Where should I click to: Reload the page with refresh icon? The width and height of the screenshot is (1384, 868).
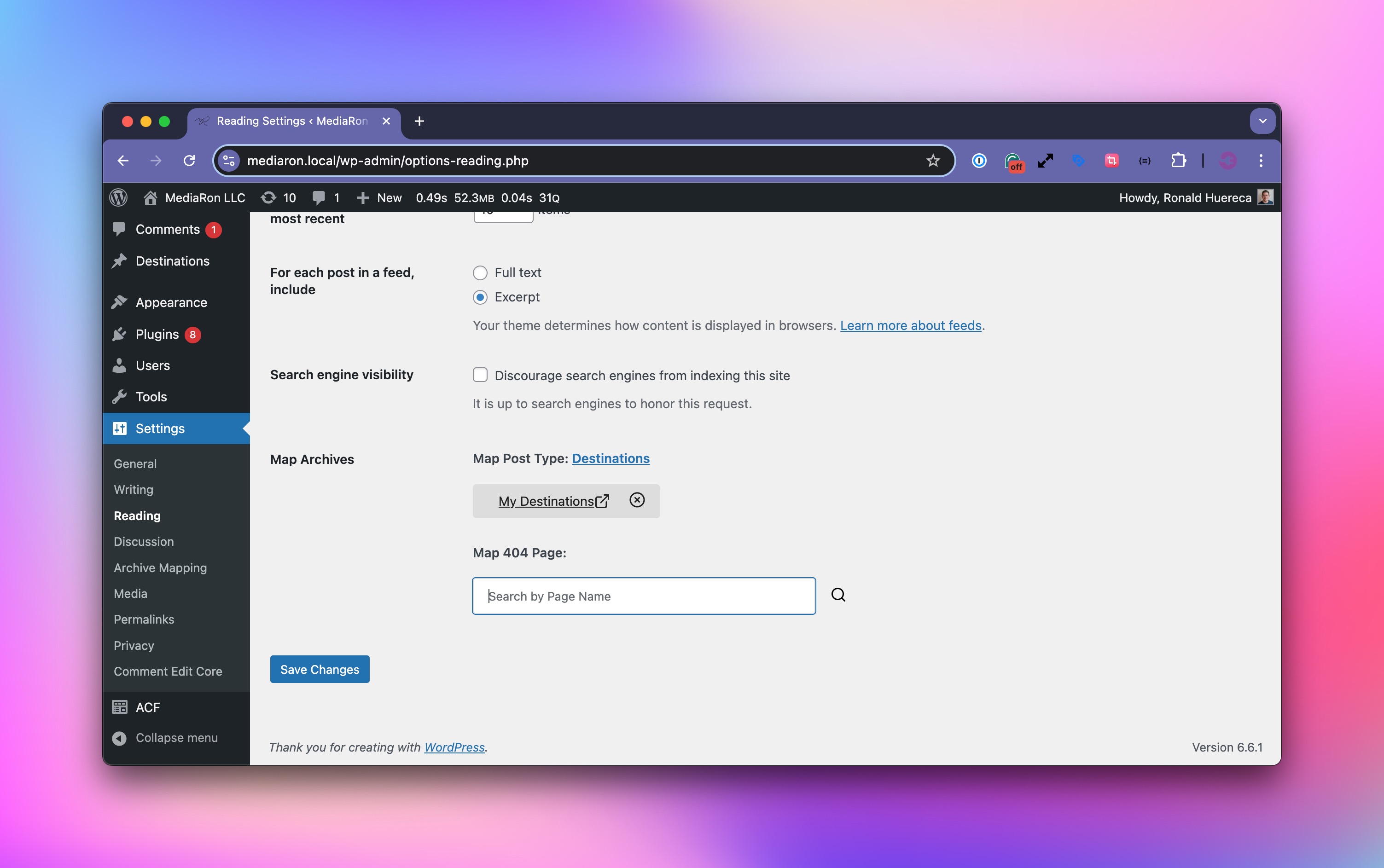tap(189, 161)
